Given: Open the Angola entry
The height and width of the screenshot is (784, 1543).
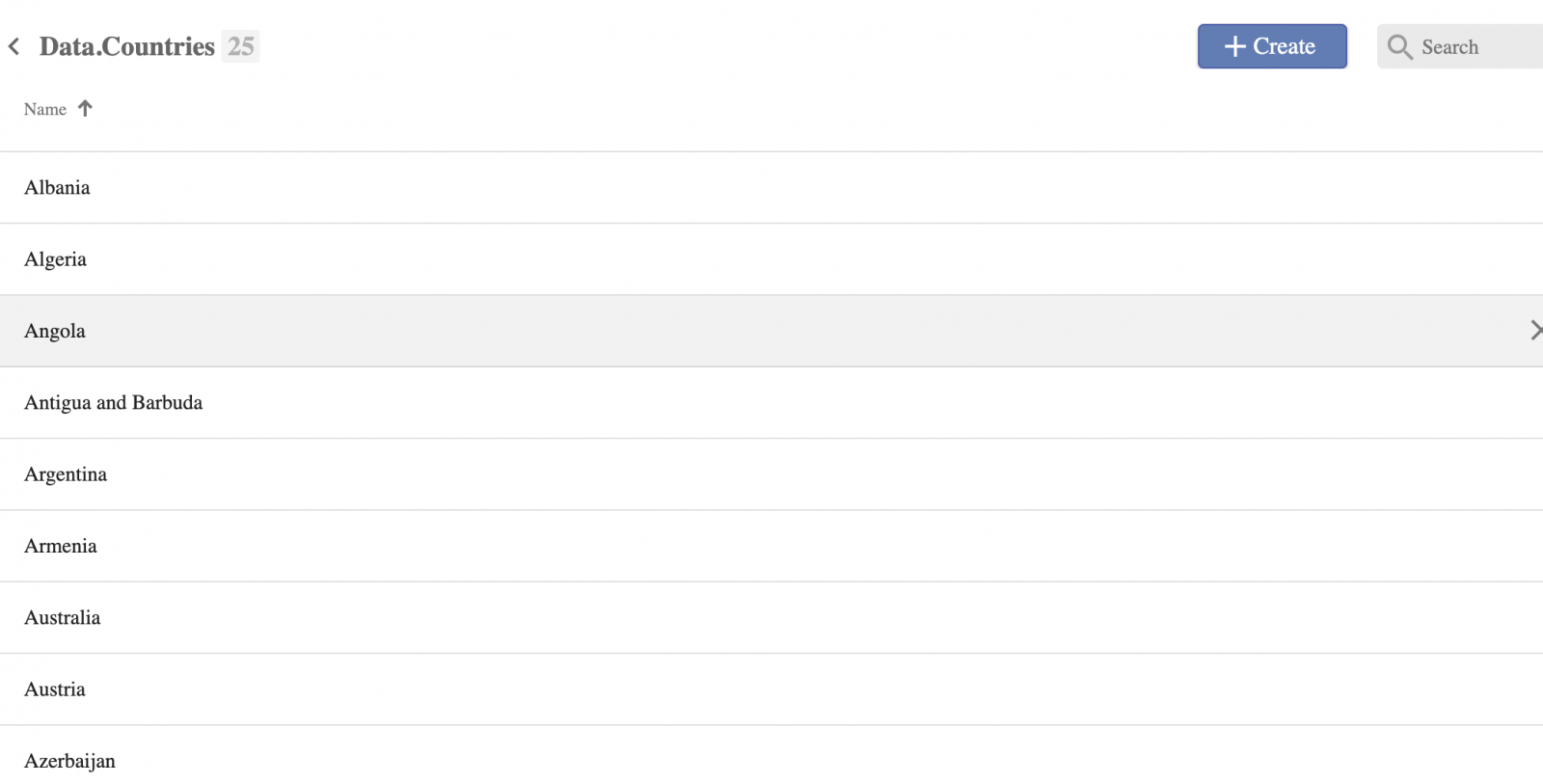Looking at the screenshot, I should click(771, 331).
